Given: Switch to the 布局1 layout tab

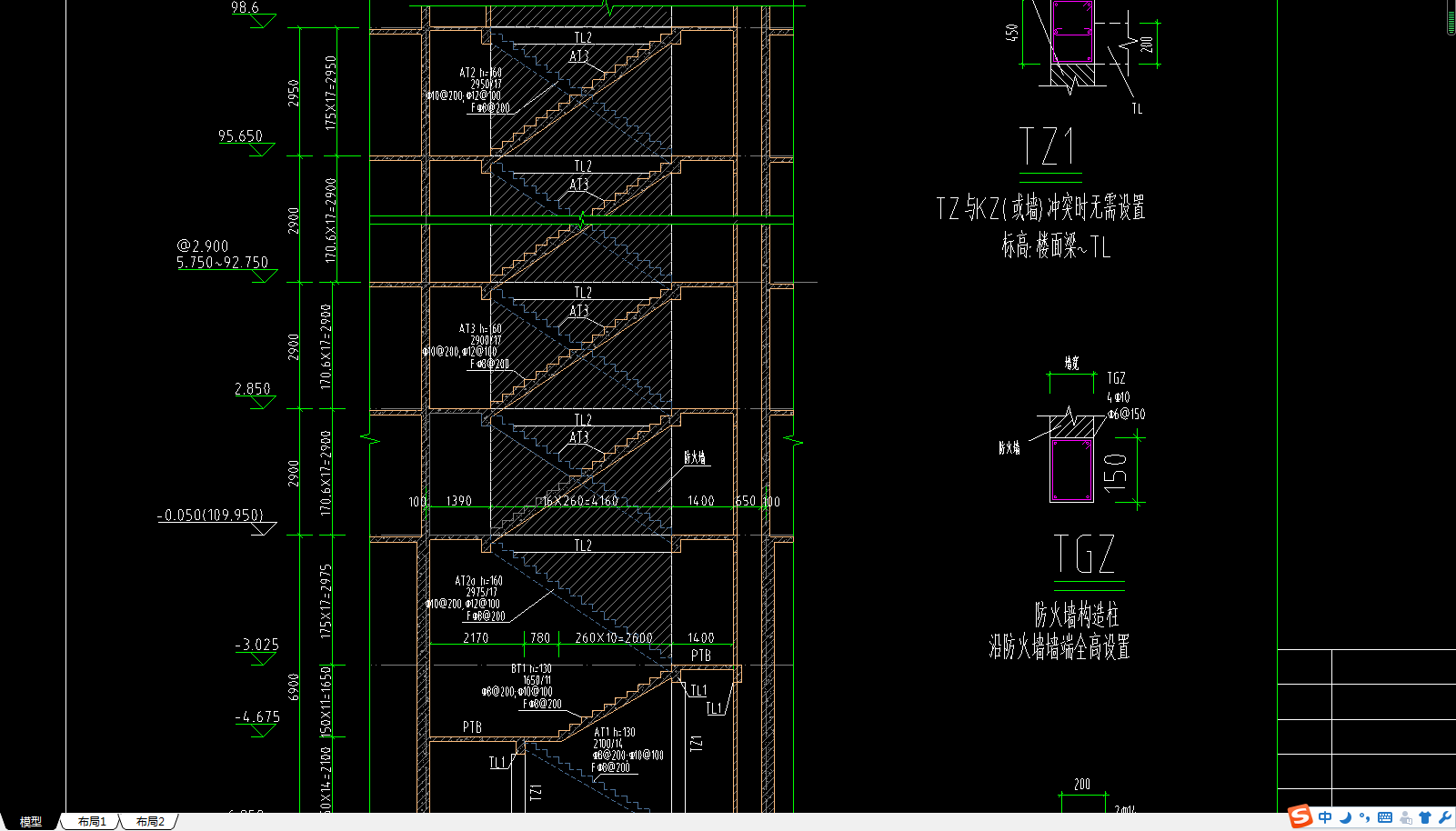Looking at the screenshot, I should [92, 822].
